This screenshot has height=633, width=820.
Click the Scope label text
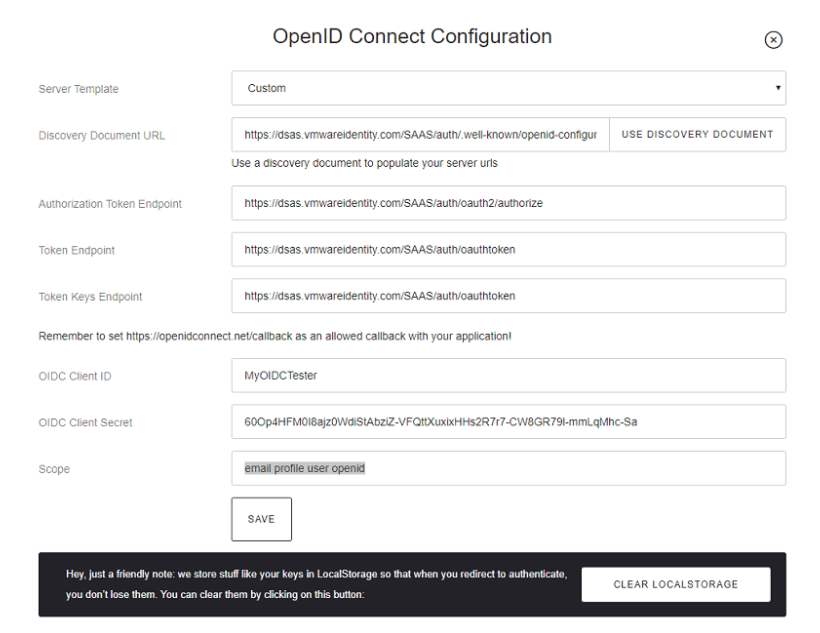click(x=54, y=469)
